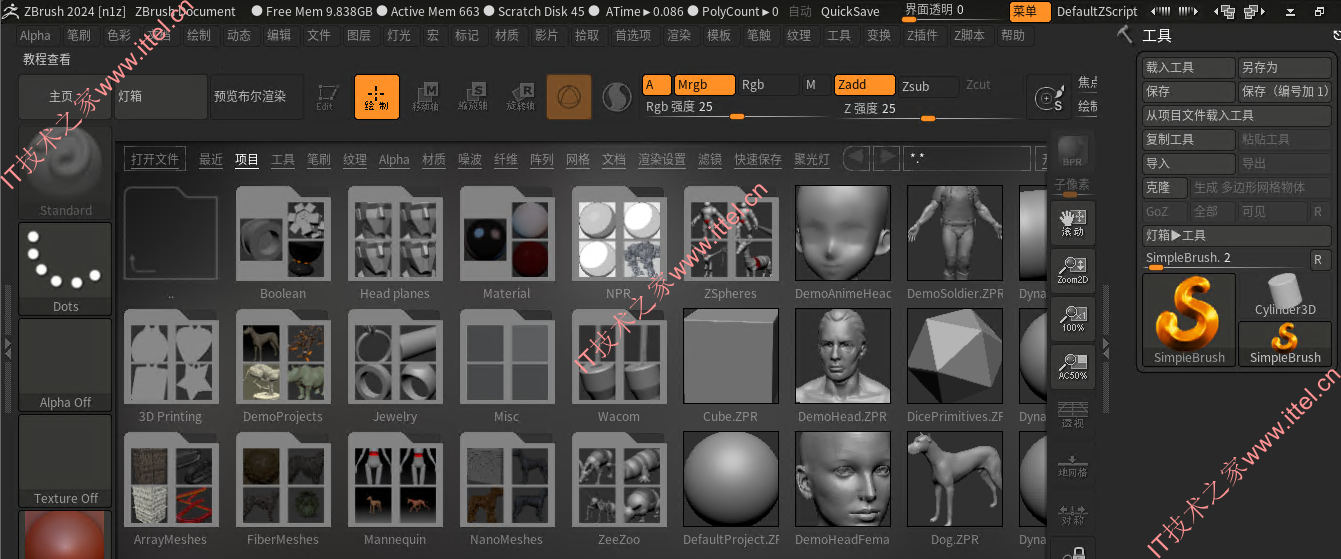Image resolution: width=1341 pixels, height=559 pixels.
Task: Select the Scale (缩放轴) gizmo icon
Action: [x=472, y=97]
